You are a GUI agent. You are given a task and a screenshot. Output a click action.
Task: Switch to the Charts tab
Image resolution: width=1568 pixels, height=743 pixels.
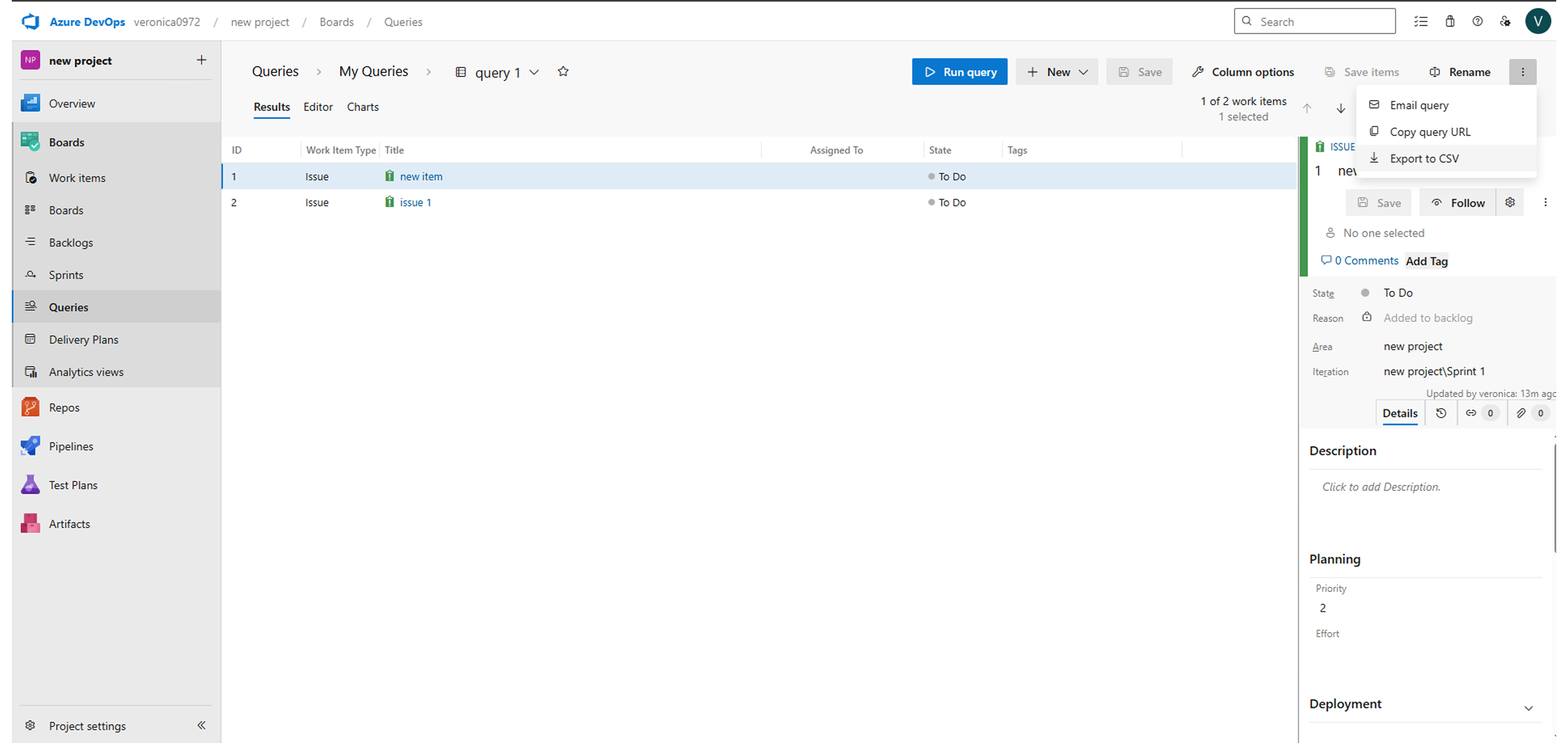pyautogui.click(x=363, y=107)
